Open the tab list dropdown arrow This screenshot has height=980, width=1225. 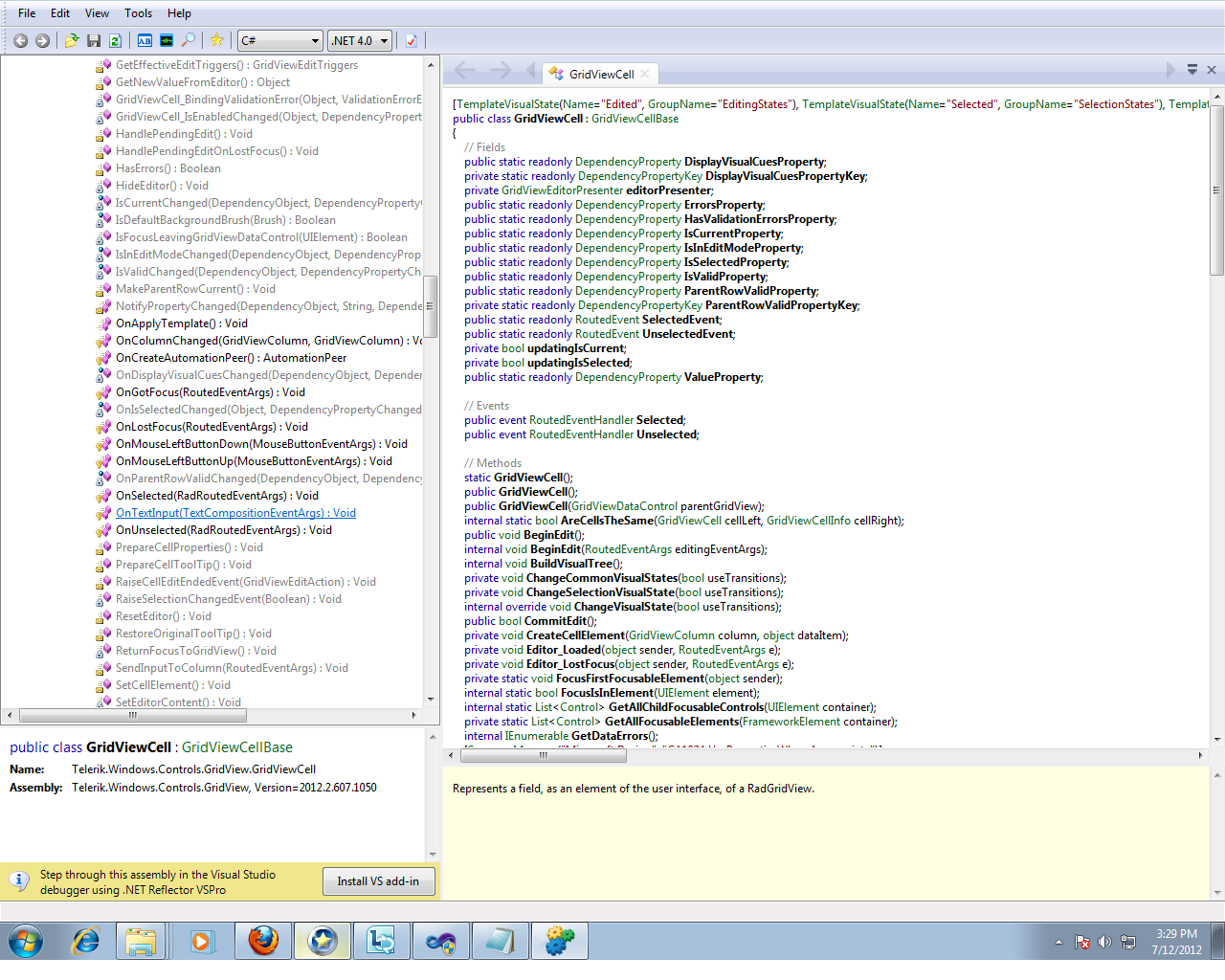[1192, 70]
